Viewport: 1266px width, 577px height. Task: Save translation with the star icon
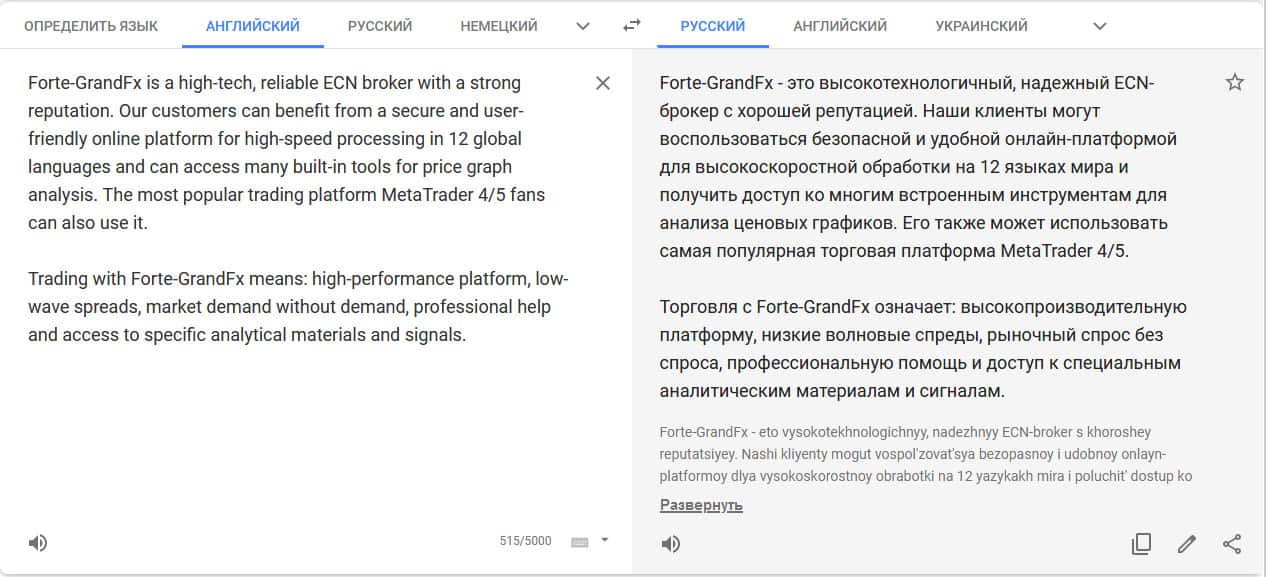[x=1235, y=82]
